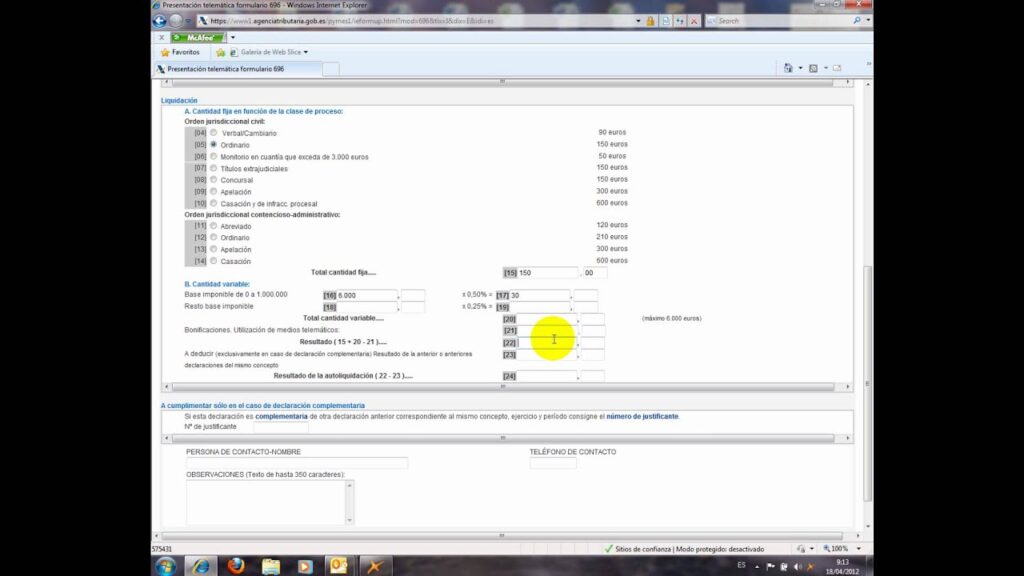Viewport: 1024px width, 576px height.
Task: Click the stop loading X icon
Action: click(694, 21)
